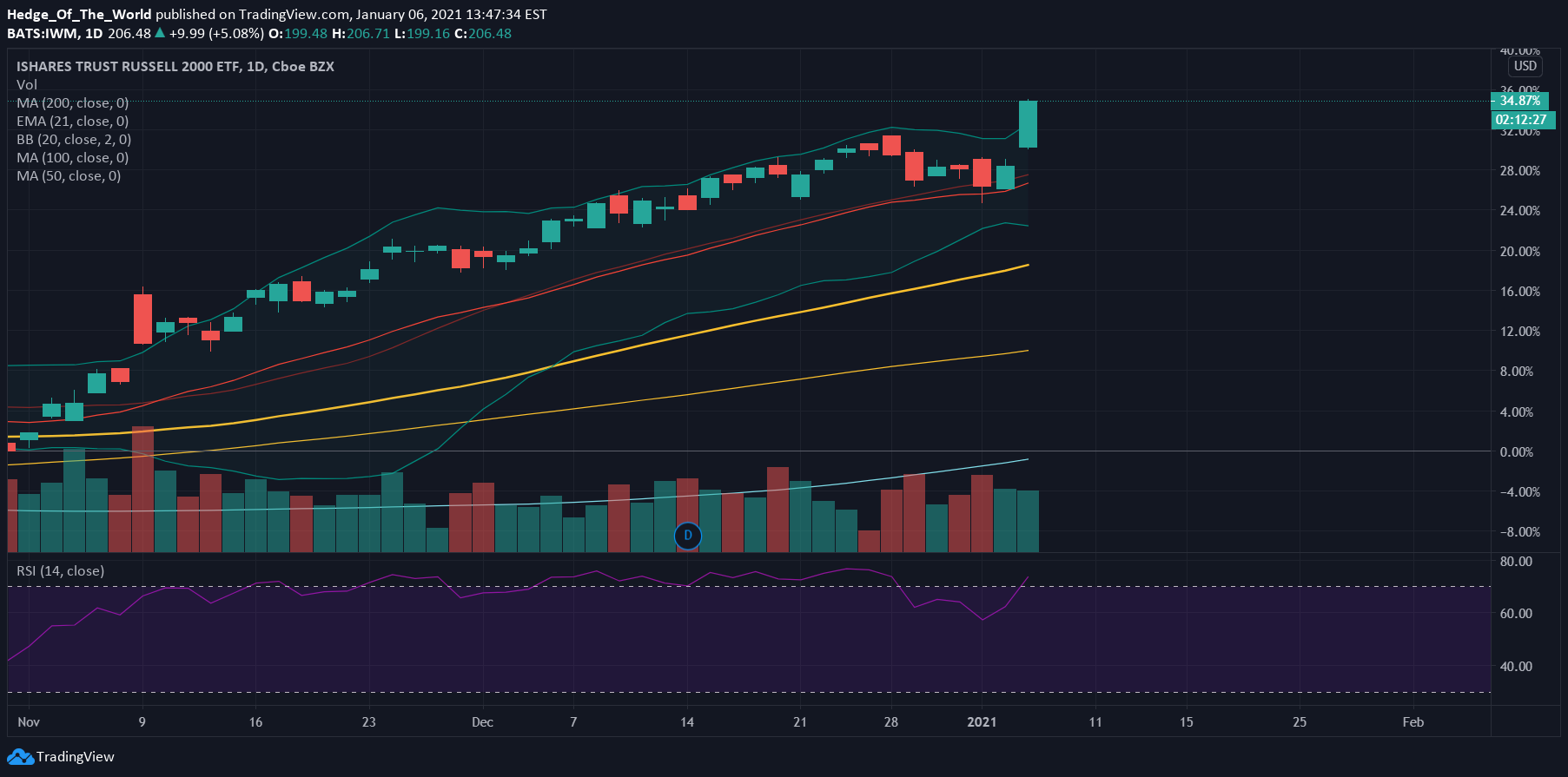
Task: Click the low value L:199.16
Action: point(422,33)
